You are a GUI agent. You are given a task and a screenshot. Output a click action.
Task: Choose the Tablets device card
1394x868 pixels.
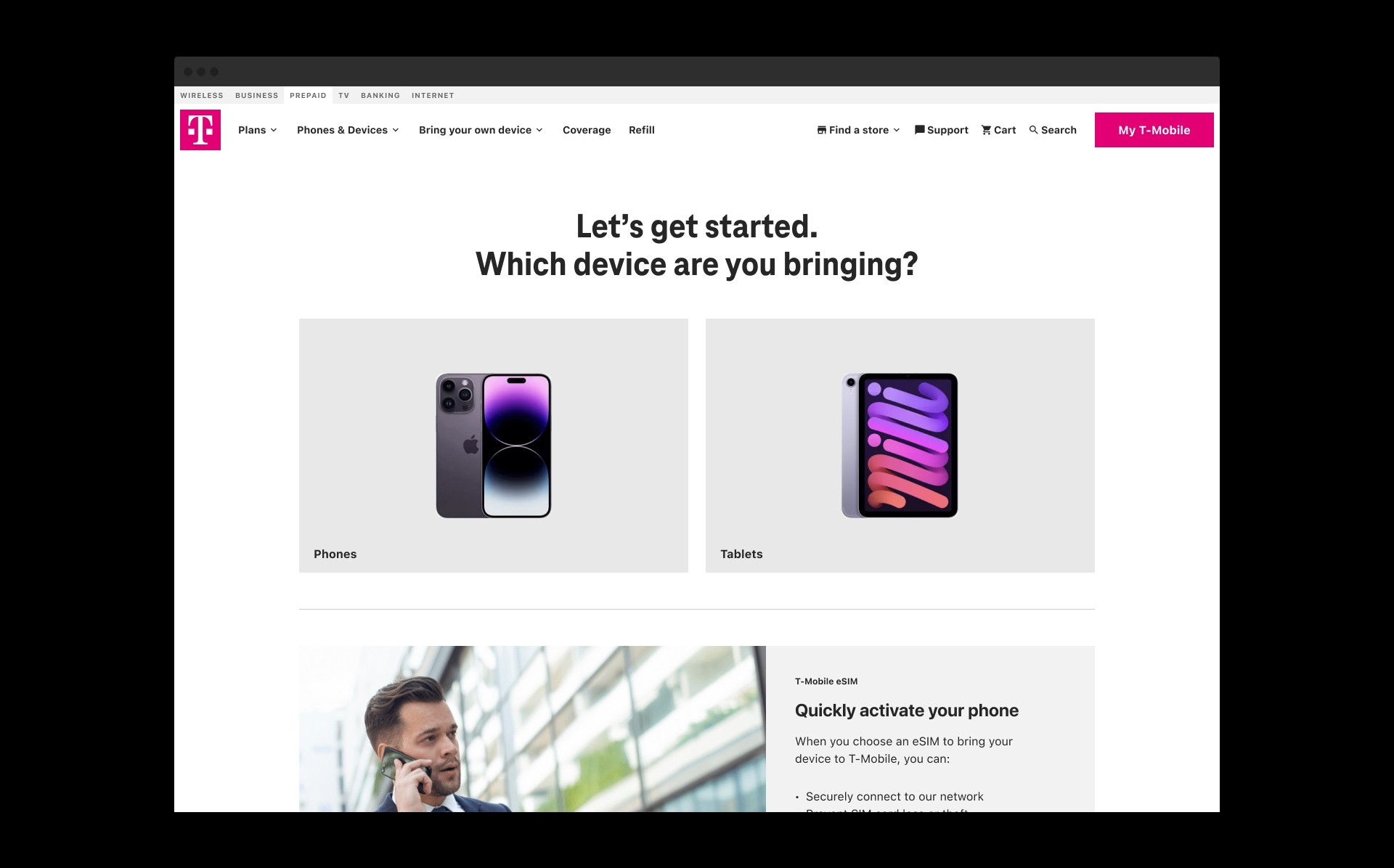(x=900, y=446)
